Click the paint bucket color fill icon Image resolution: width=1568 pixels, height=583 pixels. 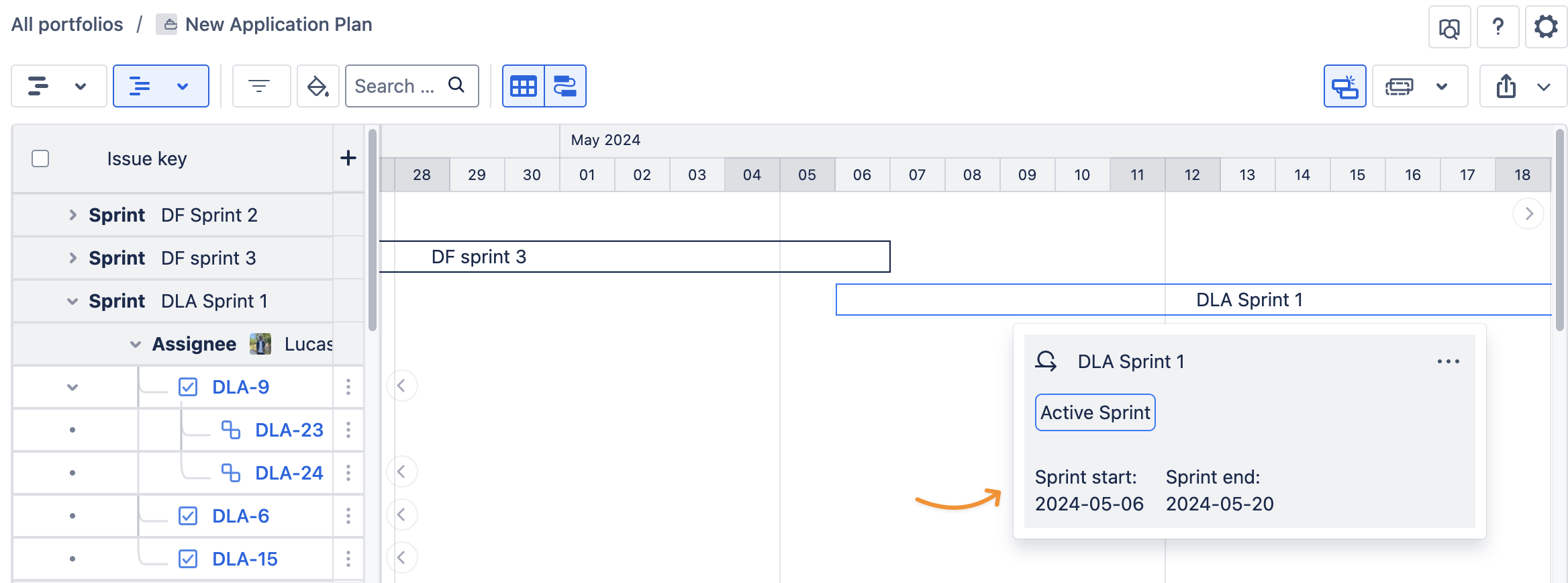pyautogui.click(x=317, y=86)
